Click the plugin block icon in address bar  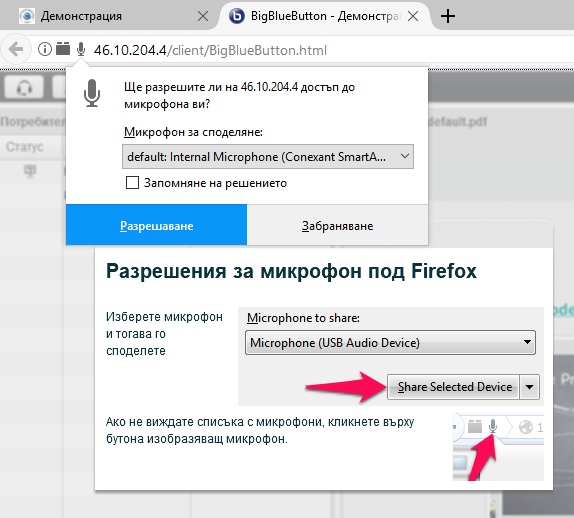tap(63, 49)
